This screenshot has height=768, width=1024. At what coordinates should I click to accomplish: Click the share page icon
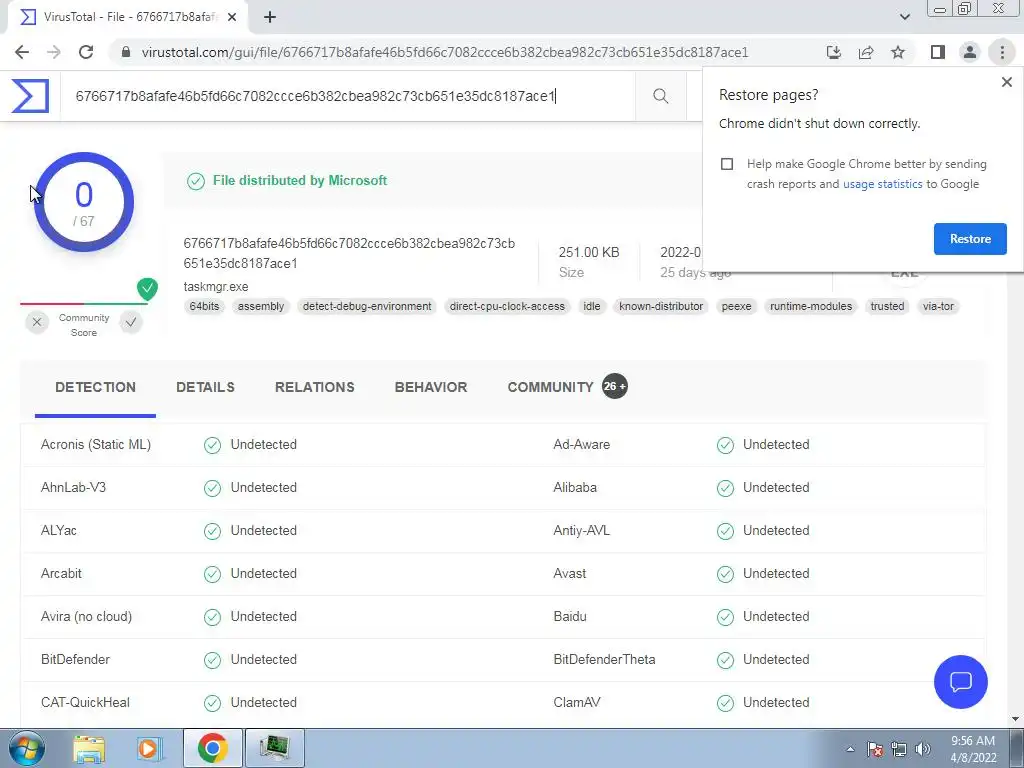(866, 52)
